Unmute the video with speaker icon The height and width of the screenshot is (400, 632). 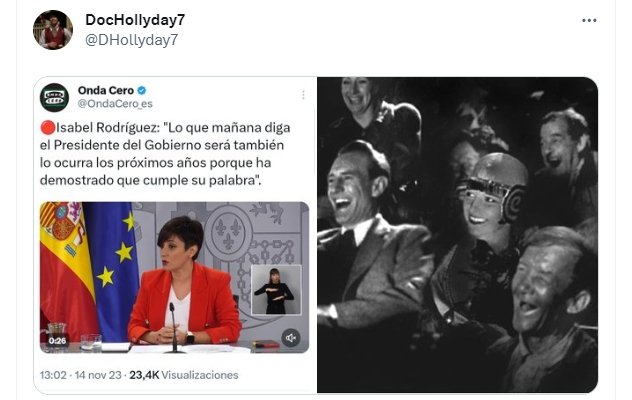coord(291,338)
